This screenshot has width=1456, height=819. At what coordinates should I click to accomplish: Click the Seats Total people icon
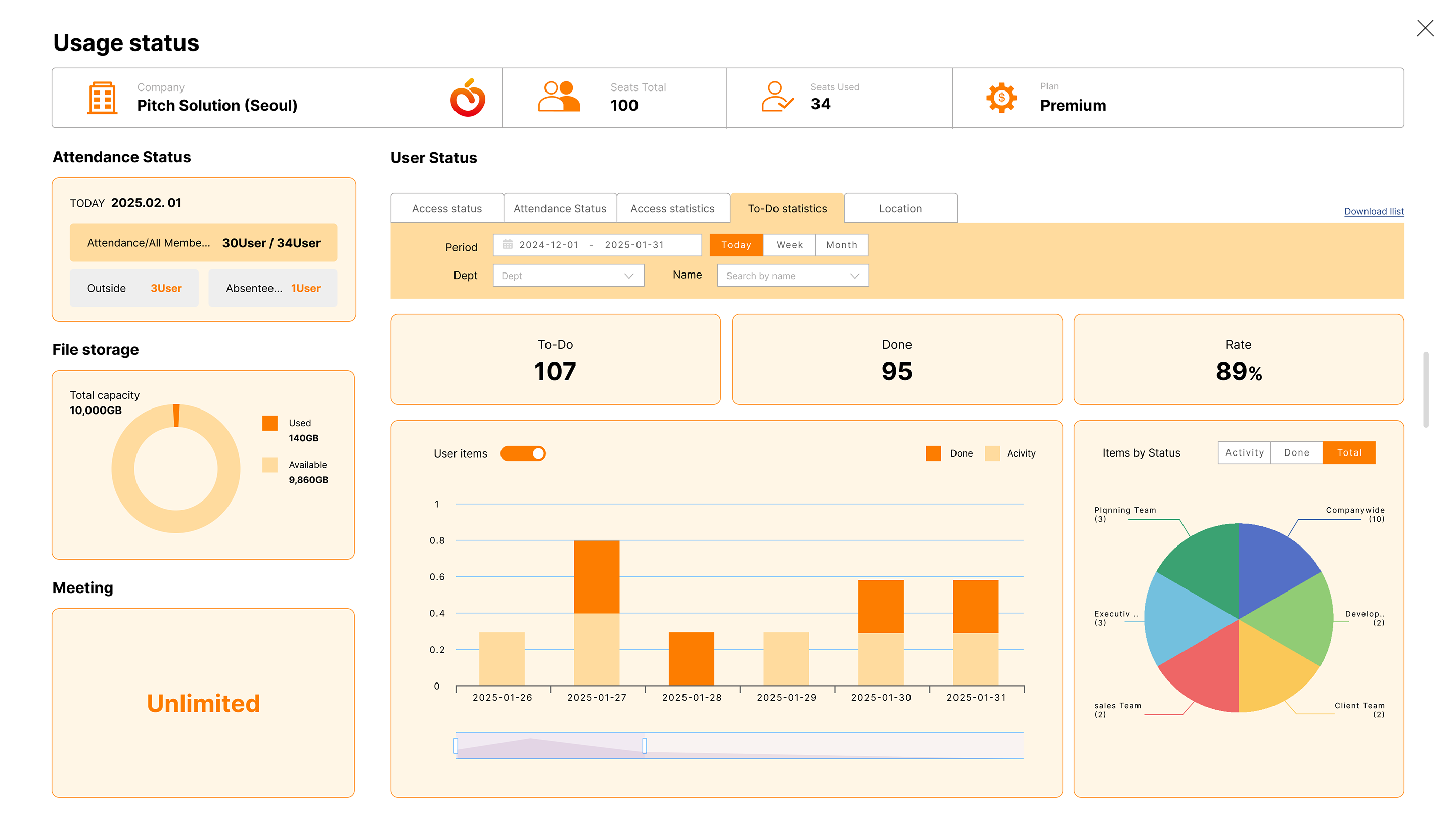click(x=559, y=96)
